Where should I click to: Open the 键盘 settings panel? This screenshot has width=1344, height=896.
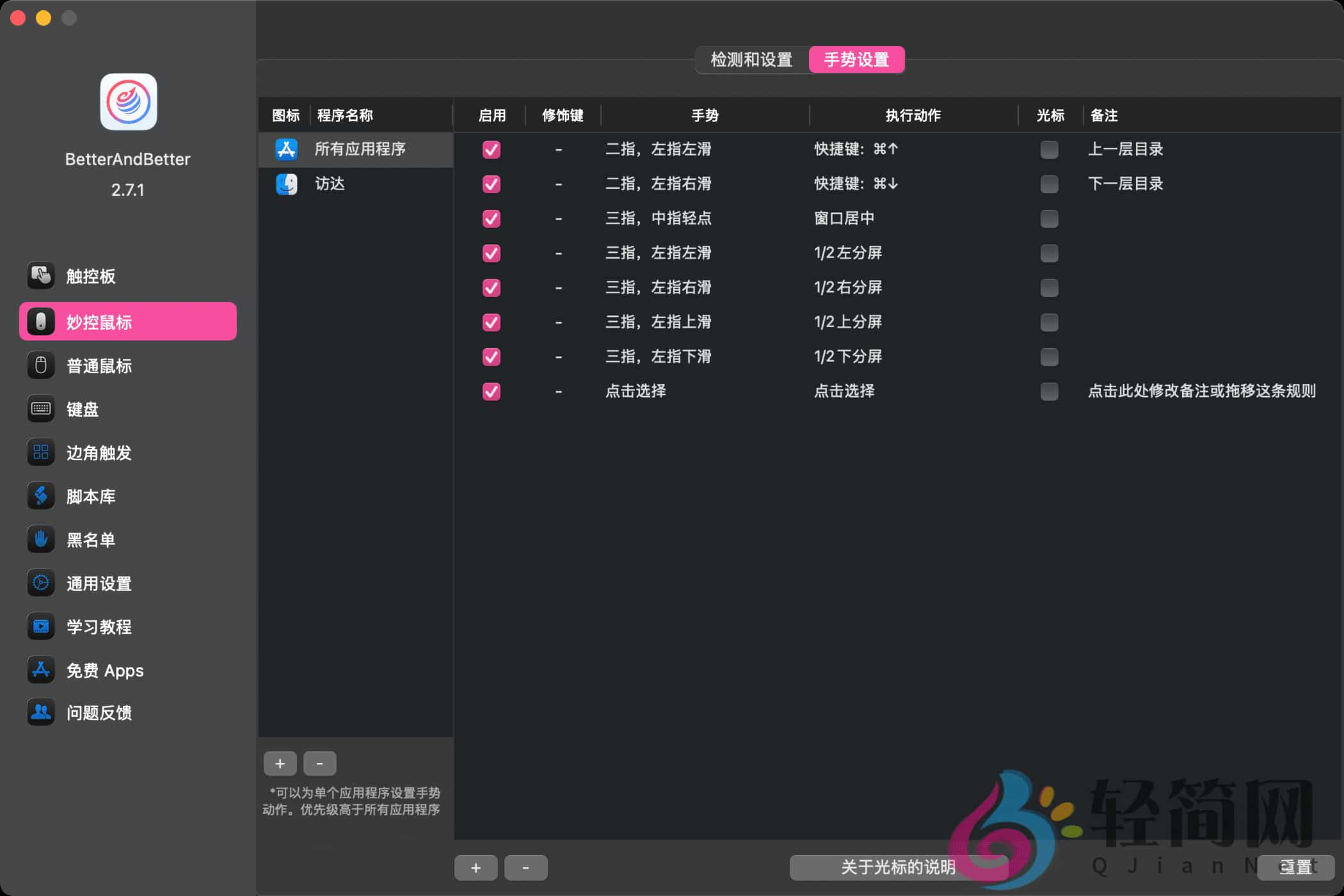point(82,410)
